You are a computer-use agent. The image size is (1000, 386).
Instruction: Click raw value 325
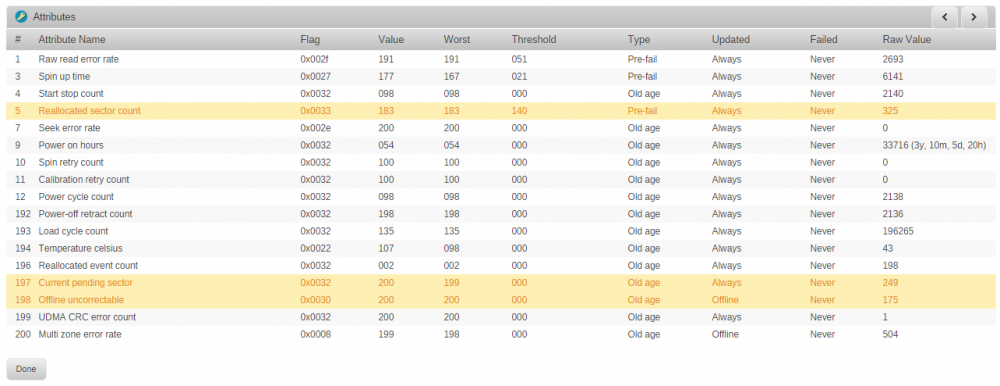(x=890, y=111)
